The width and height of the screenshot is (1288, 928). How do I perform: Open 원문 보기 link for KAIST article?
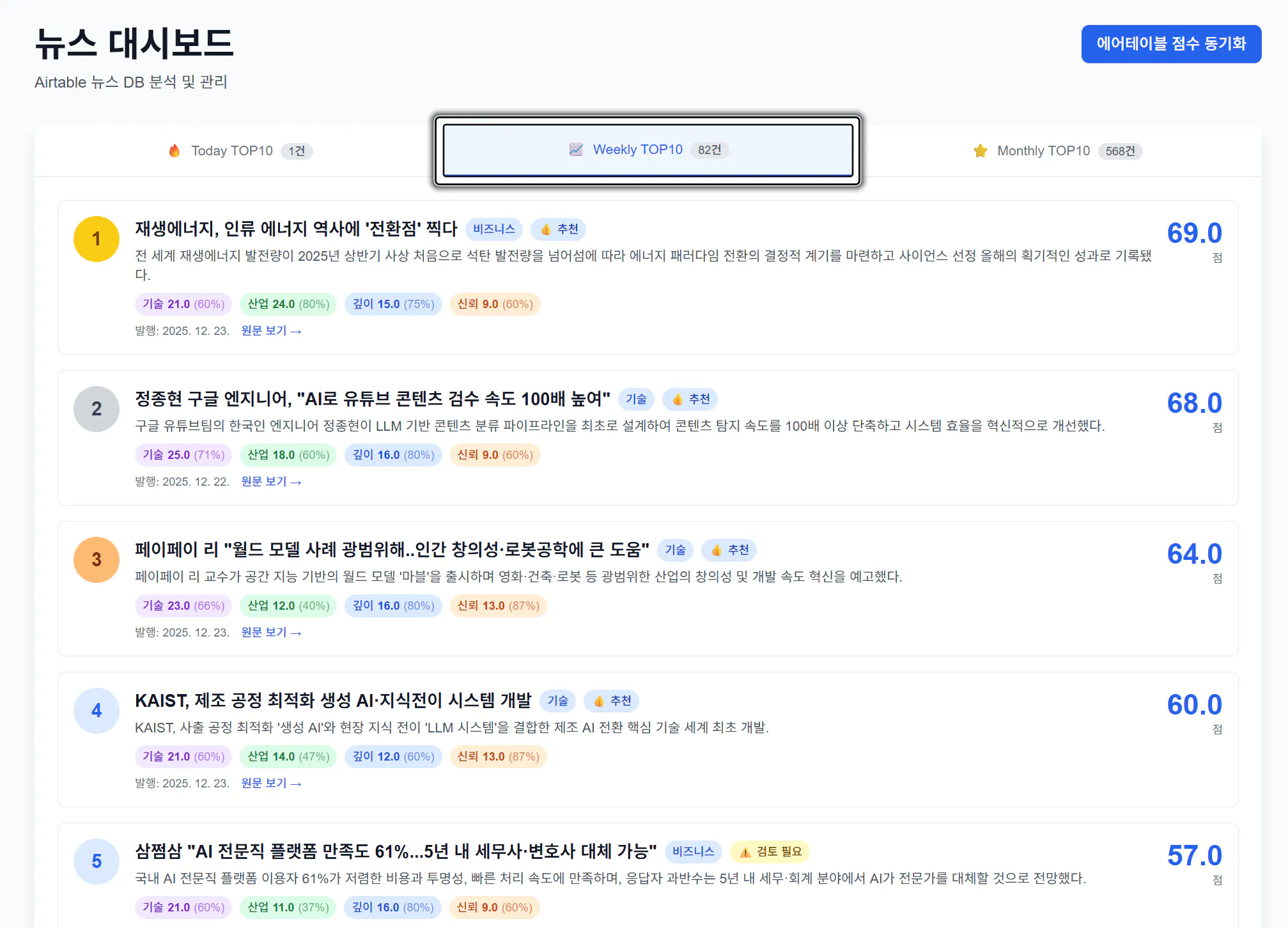coord(271,783)
